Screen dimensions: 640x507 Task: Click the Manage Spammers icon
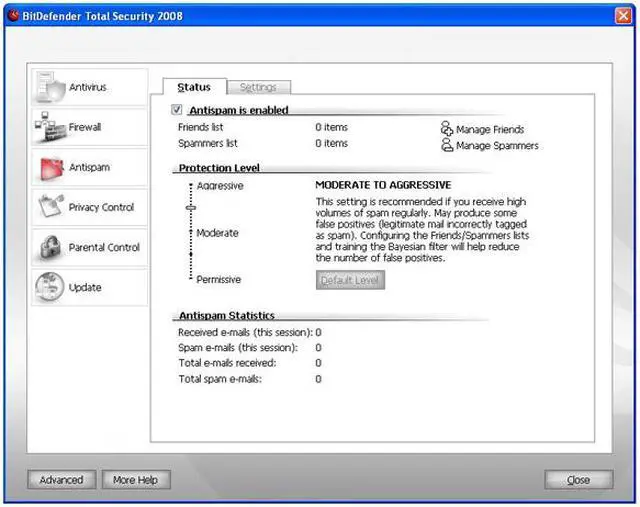[x=446, y=146]
